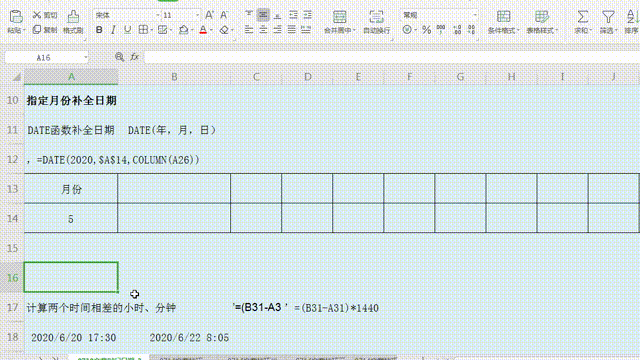Click the Sort (排序) icon
This screenshot has width=640, height=360.
point(632,17)
